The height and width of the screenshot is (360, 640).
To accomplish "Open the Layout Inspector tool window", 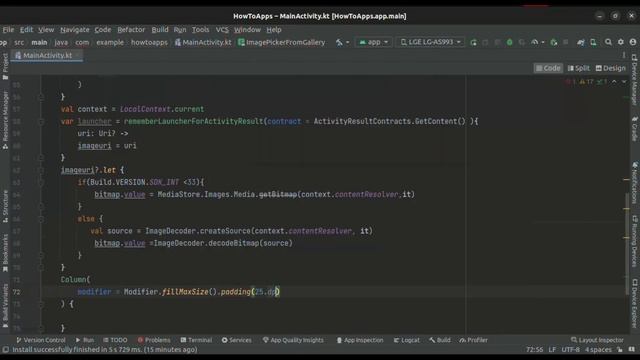I will click(597, 340).
